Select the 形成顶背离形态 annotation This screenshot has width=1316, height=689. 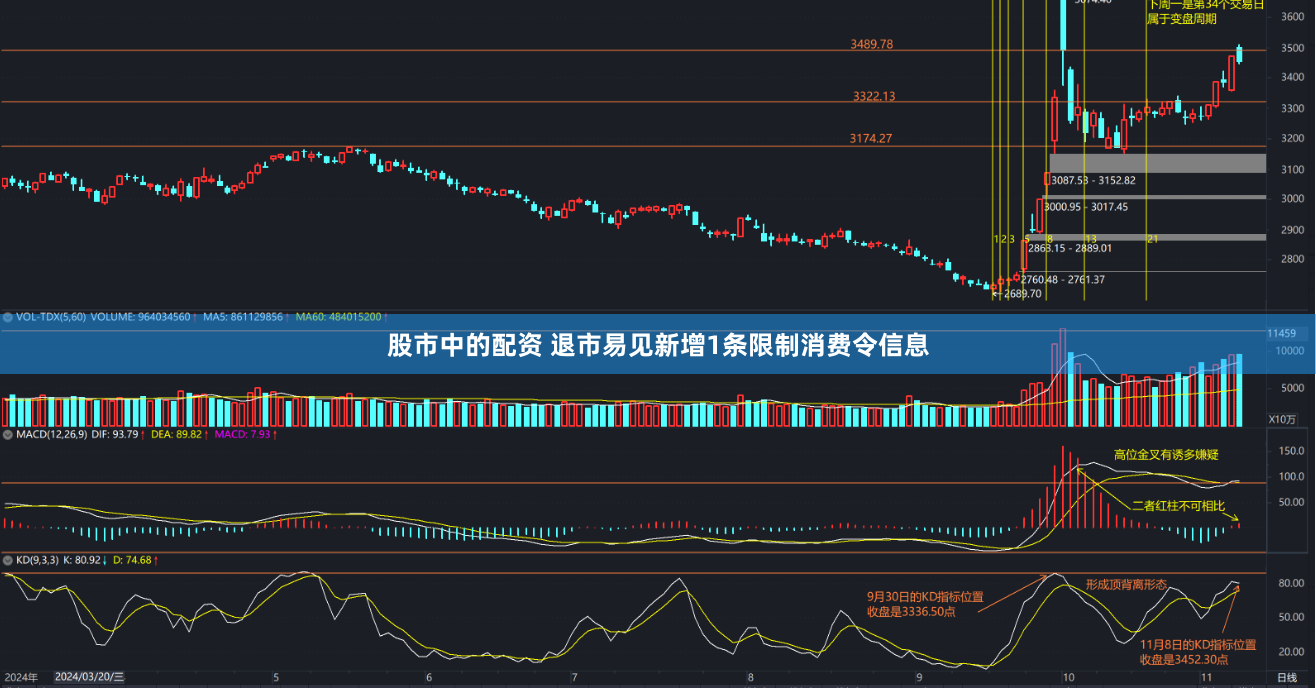(x=1126, y=584)
